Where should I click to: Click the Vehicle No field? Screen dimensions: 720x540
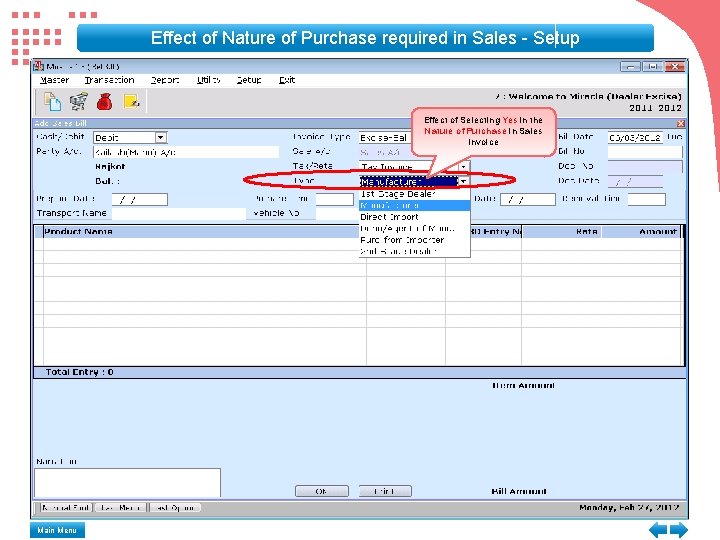pyautogui.click(x=338, y=214)
